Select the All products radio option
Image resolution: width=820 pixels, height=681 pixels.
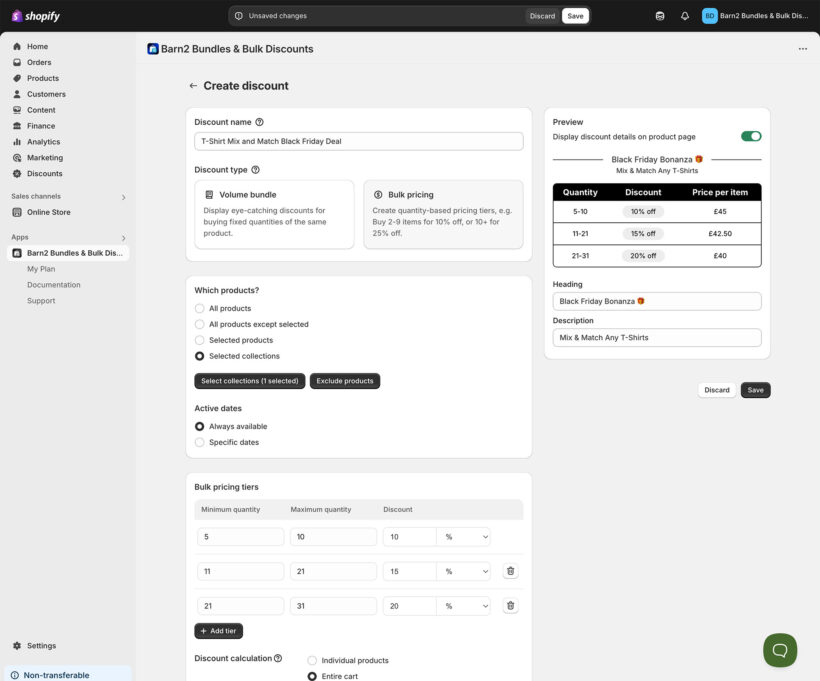pos(200,308)
